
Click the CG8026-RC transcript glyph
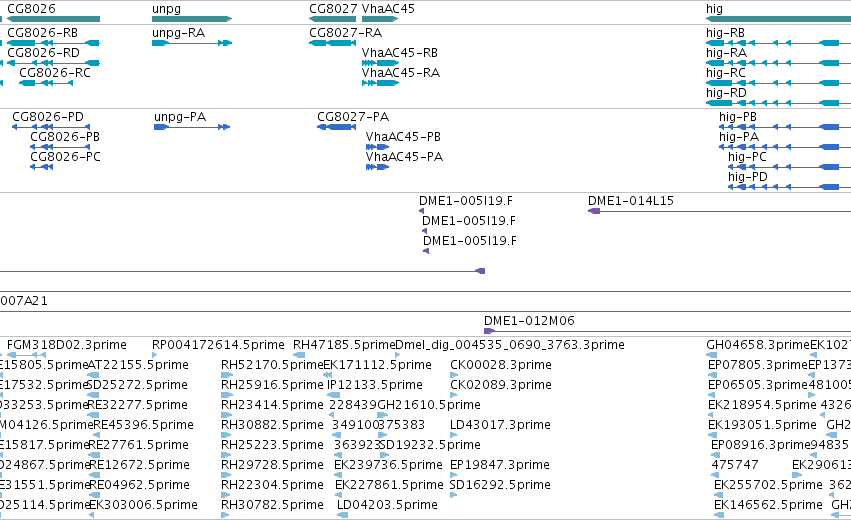click(46, 83)
